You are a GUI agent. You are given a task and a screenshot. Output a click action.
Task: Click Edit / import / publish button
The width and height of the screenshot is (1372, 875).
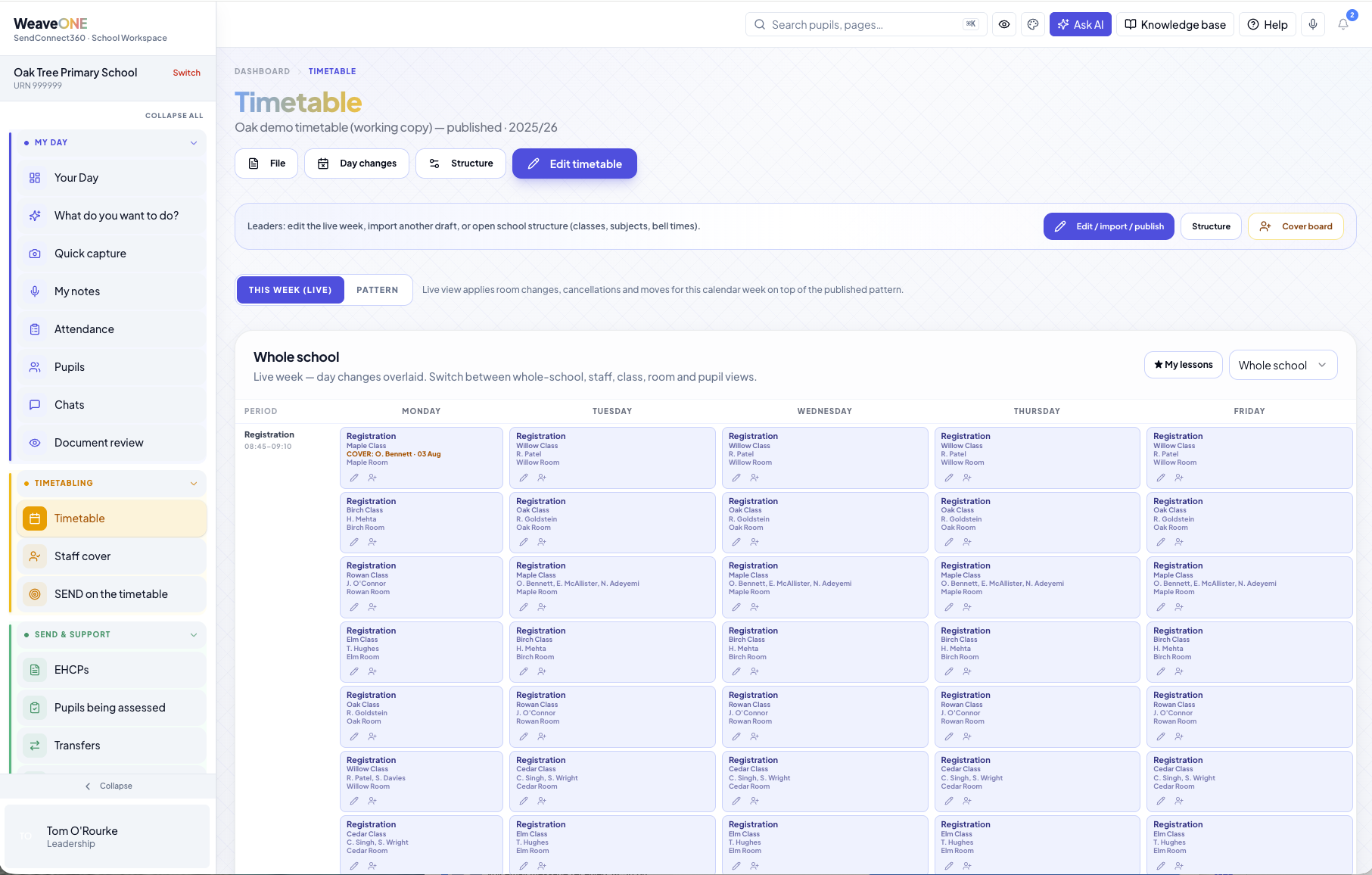[x=1109, y=226]
